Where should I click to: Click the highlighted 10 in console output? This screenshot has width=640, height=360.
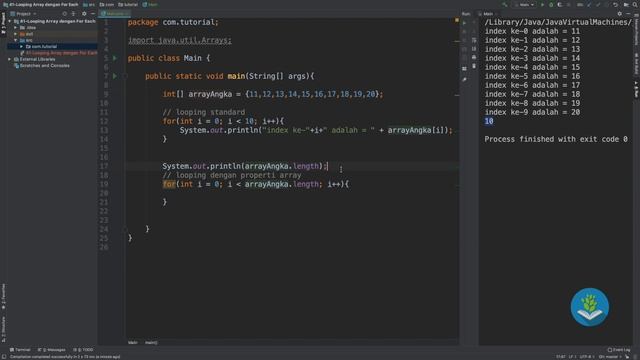489,121
